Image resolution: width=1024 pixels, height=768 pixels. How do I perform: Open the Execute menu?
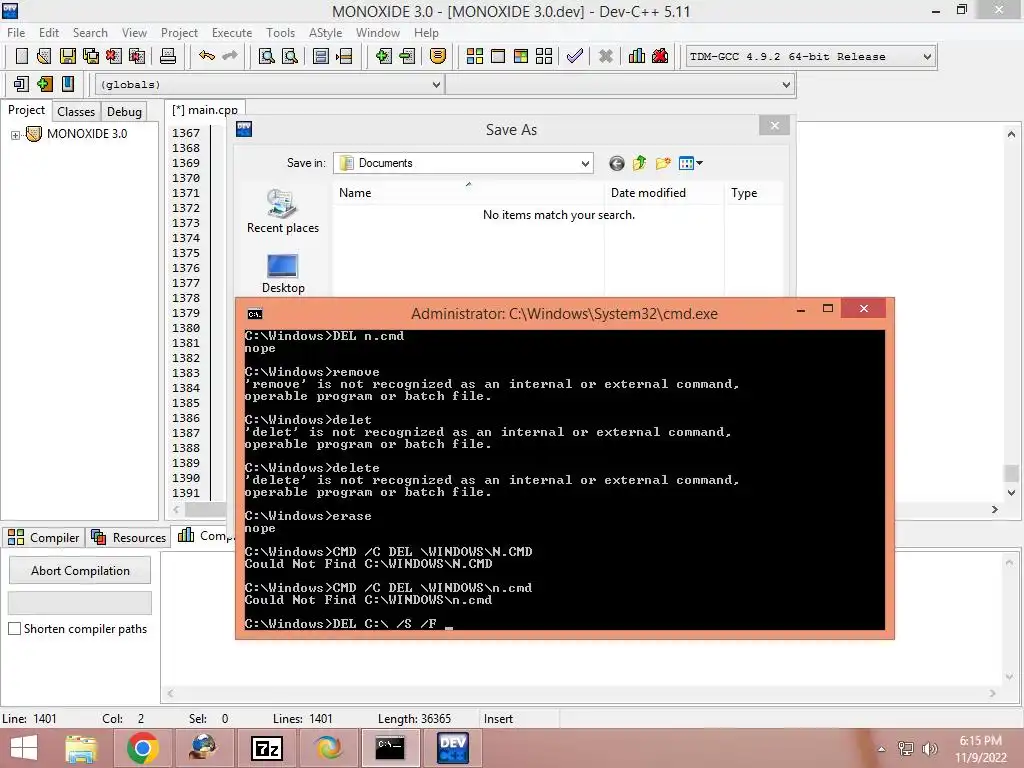pos(232,33)
